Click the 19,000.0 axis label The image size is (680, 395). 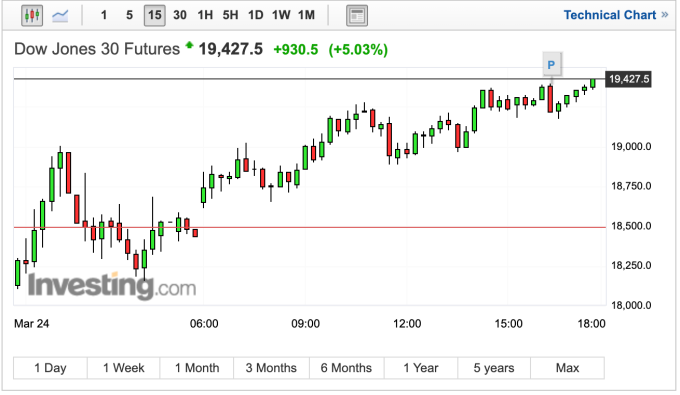[x=631, y=147]
